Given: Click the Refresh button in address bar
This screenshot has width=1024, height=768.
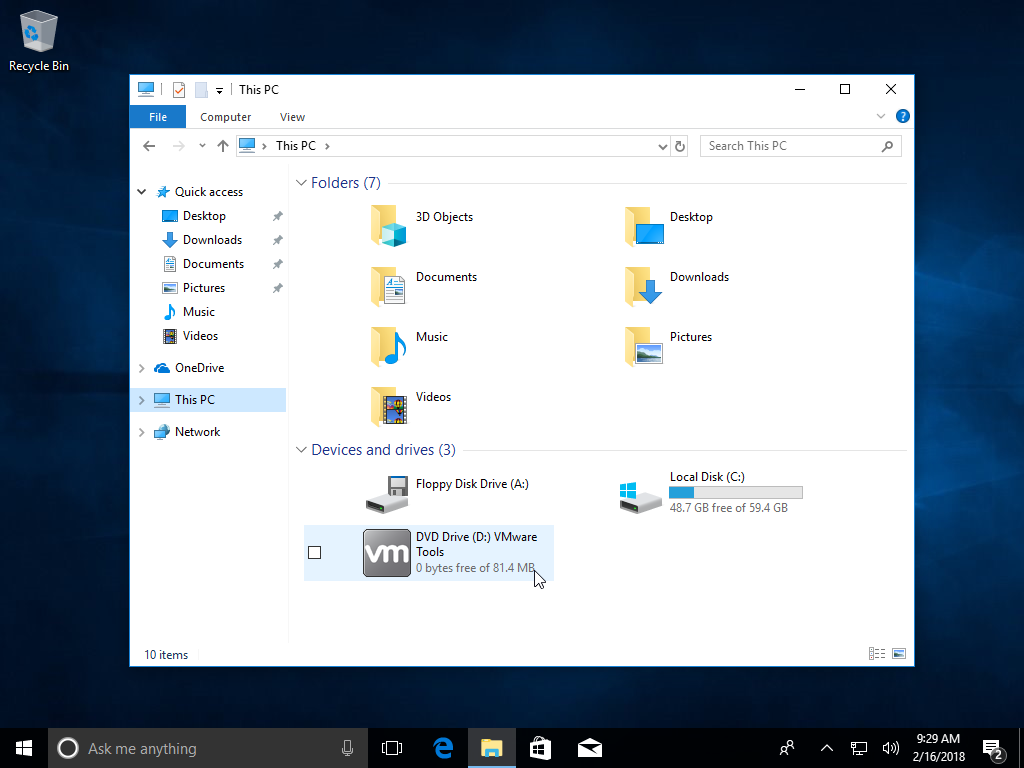Looking at the screenshot, I should (x=680, y=146).
